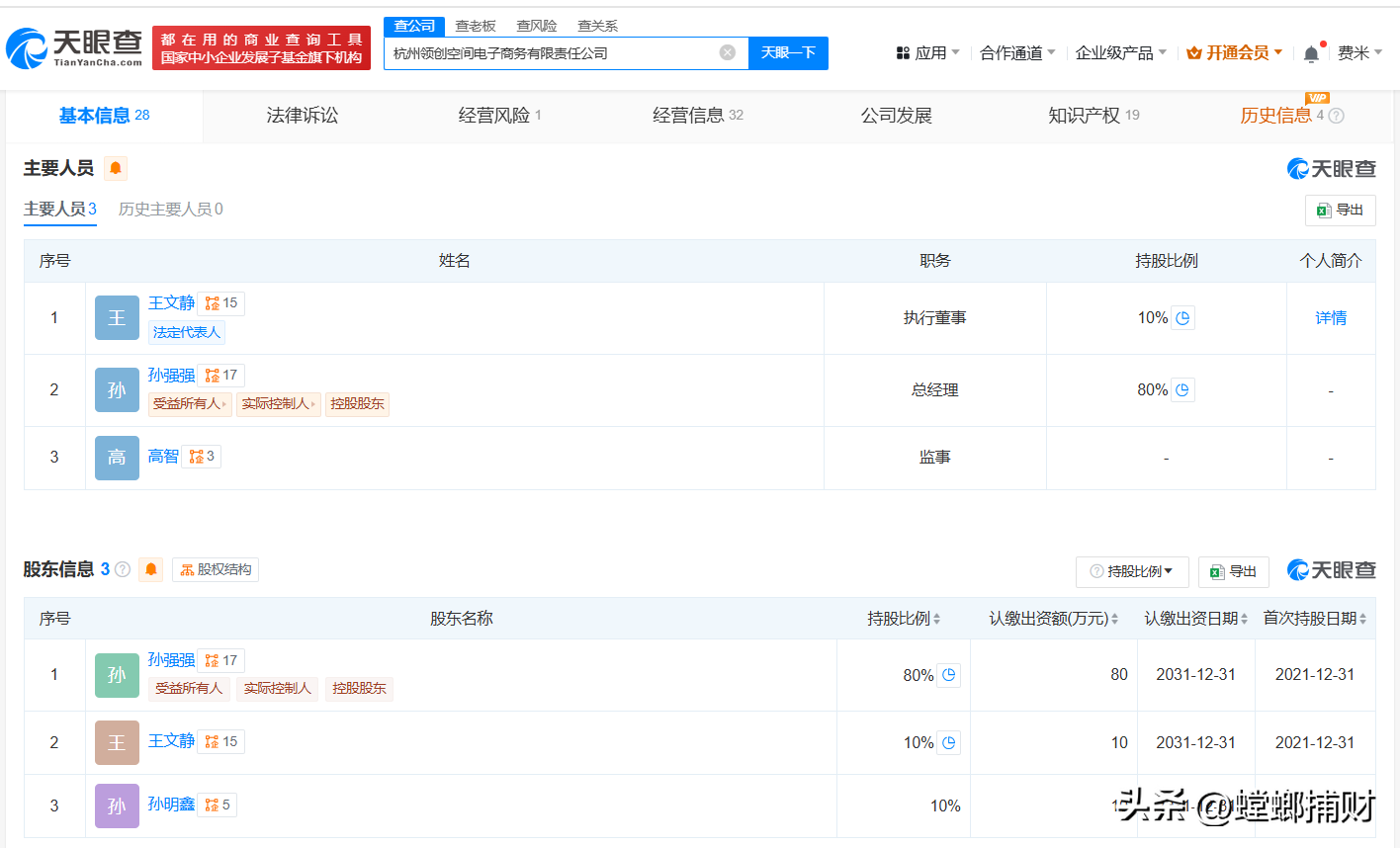Open pie chart icon next to 10% for 王文静 in shareholder table
The width and height of the screenshot is (1400, 848).
[x=948, y=742]
